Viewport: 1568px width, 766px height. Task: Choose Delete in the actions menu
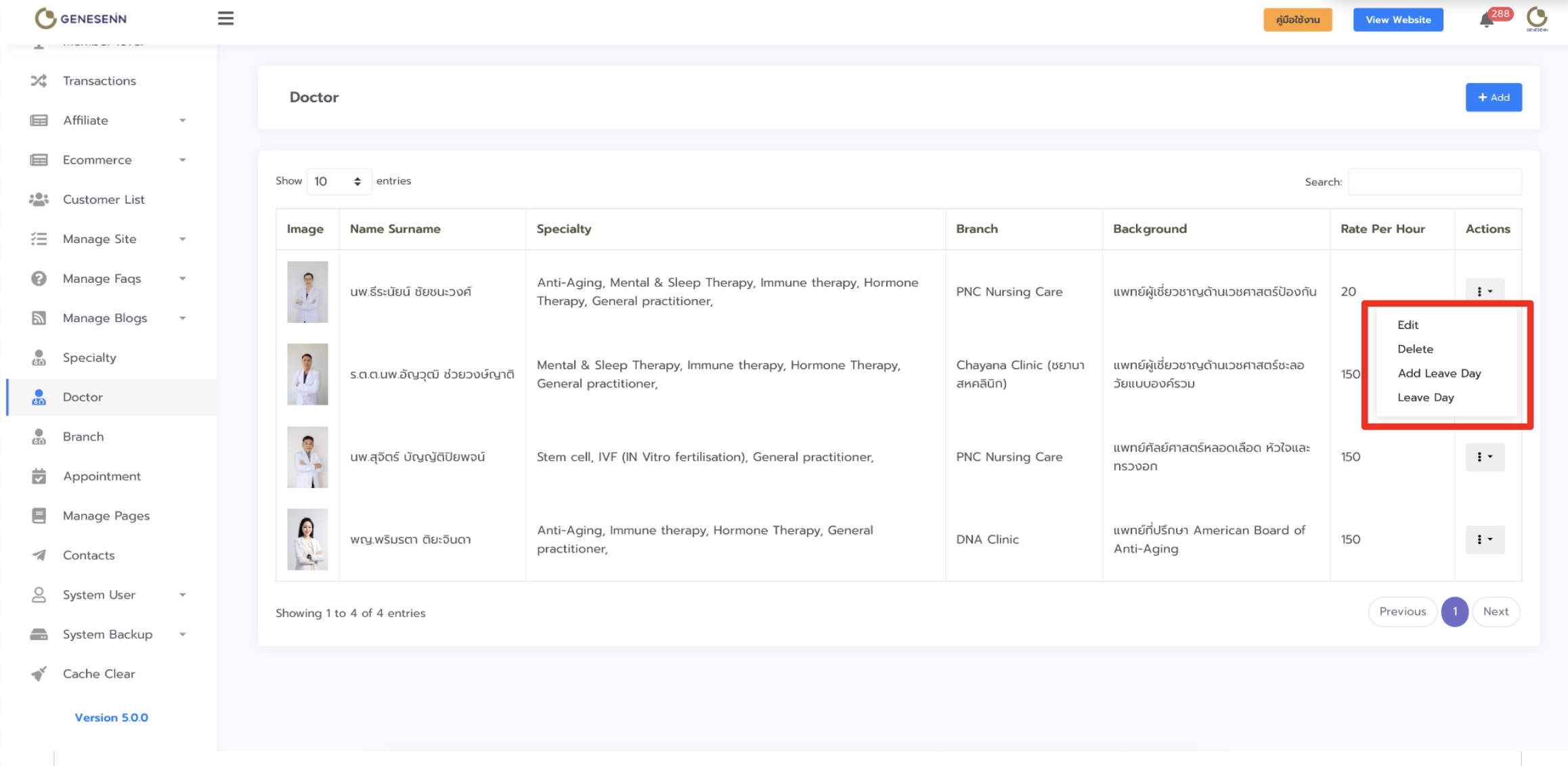(1415, 349)
